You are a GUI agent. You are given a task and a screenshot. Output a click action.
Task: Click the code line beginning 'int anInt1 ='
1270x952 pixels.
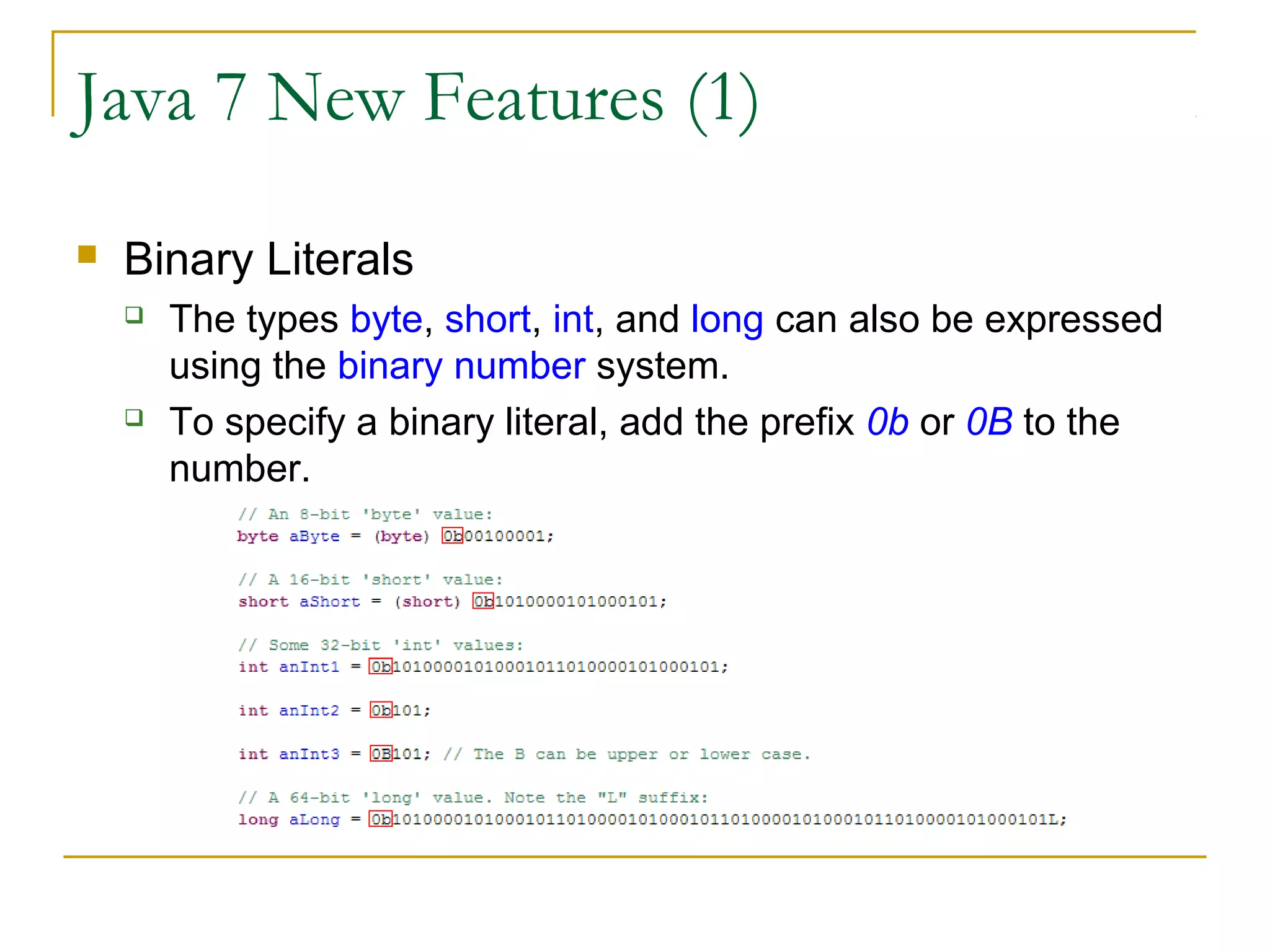point(483,667)
